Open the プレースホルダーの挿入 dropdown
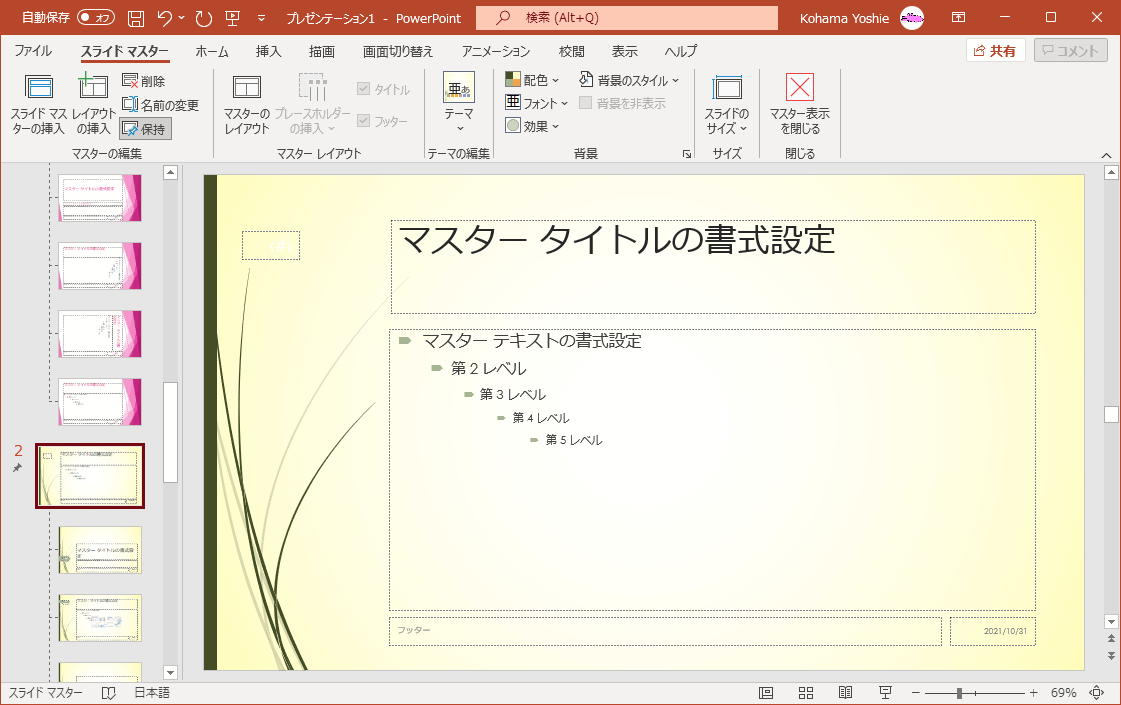Image resolution: width=1121 pixels, height=705 pixels. pyautogui.click(x=312, y=104)
